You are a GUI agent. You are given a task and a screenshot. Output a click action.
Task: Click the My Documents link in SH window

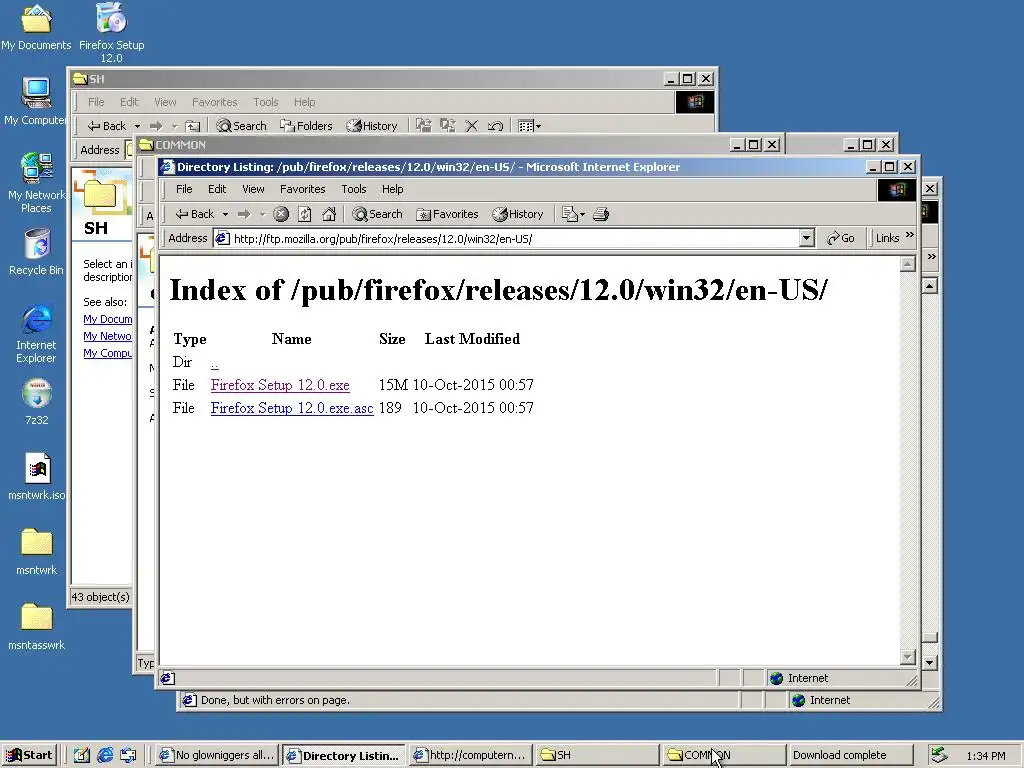108,319
